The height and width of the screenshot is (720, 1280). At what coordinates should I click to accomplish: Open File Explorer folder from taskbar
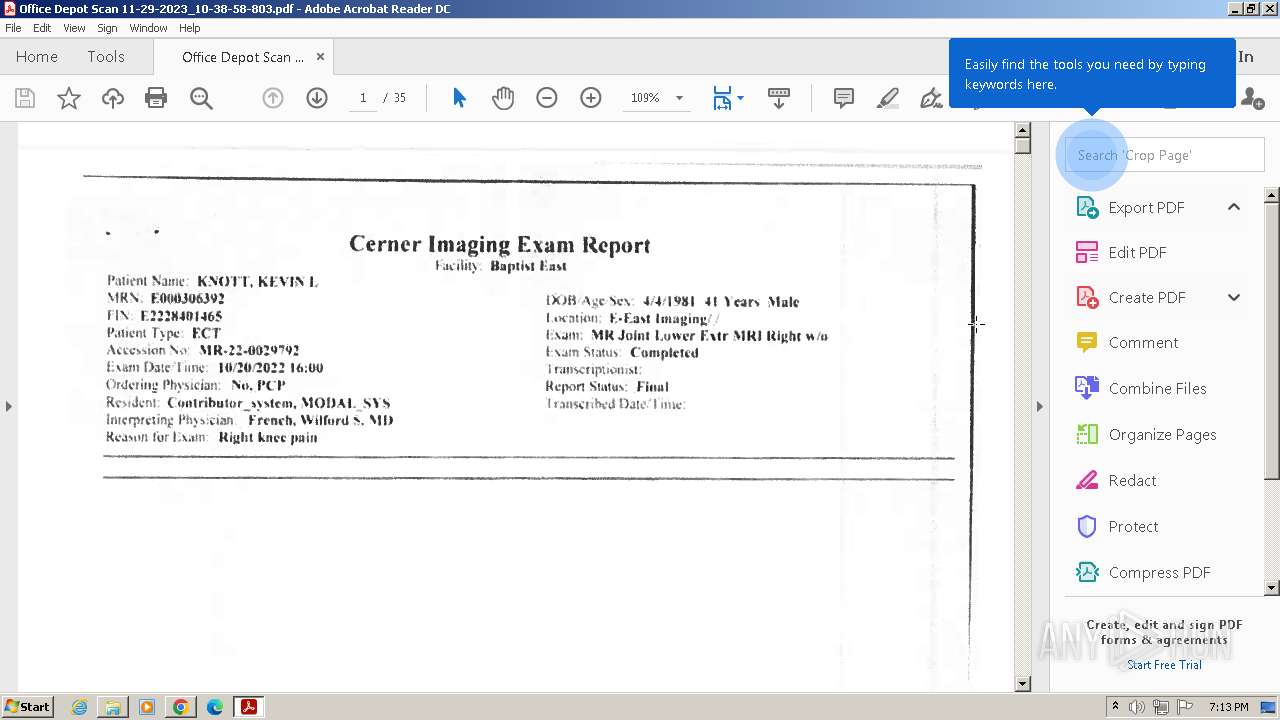[113, 707]
